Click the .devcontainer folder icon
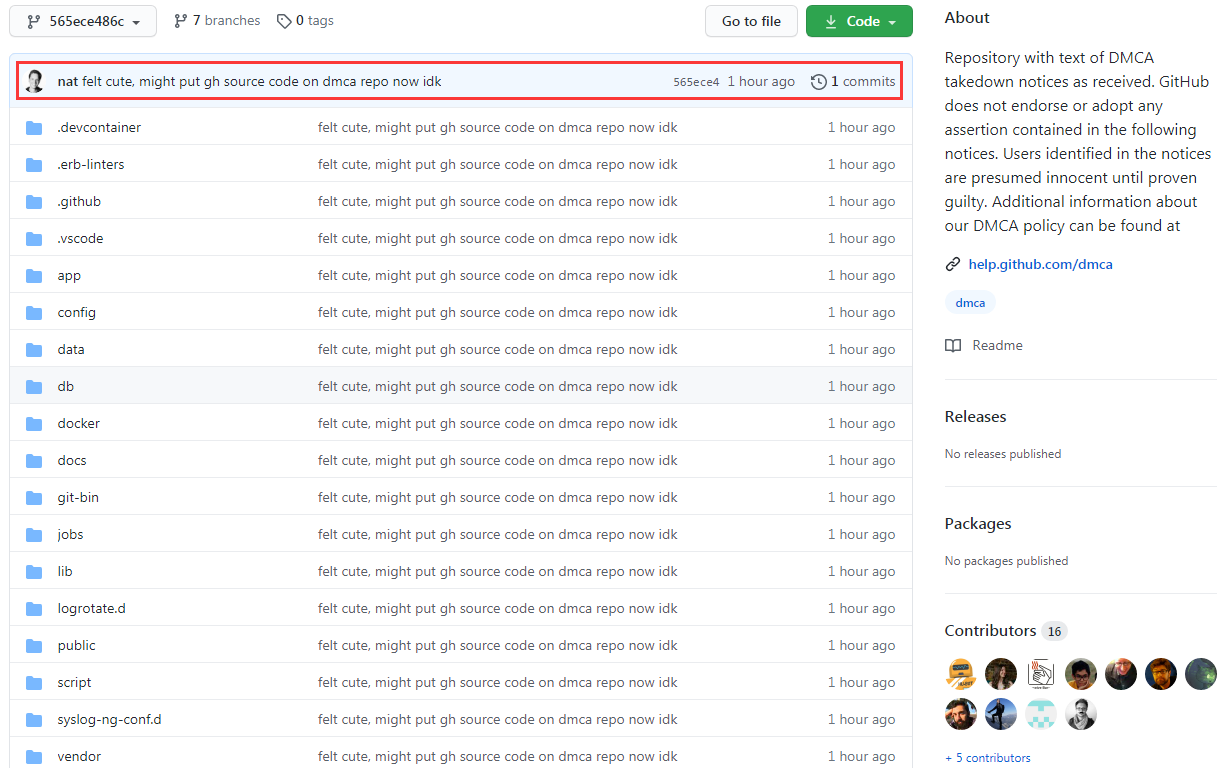Viewport: 1217px width, 768px height. tap(35, 128)
